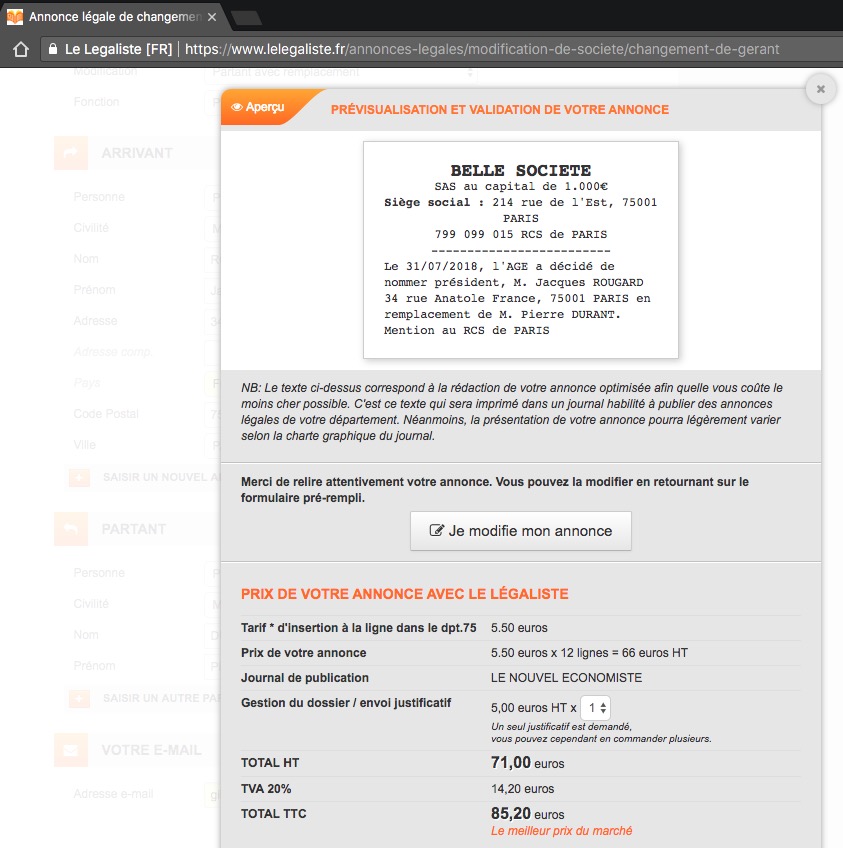The height and width of the screenshot is (848, 843).
Task: Click 'Mention au RCS de PARIS' line
Action: 467,330
